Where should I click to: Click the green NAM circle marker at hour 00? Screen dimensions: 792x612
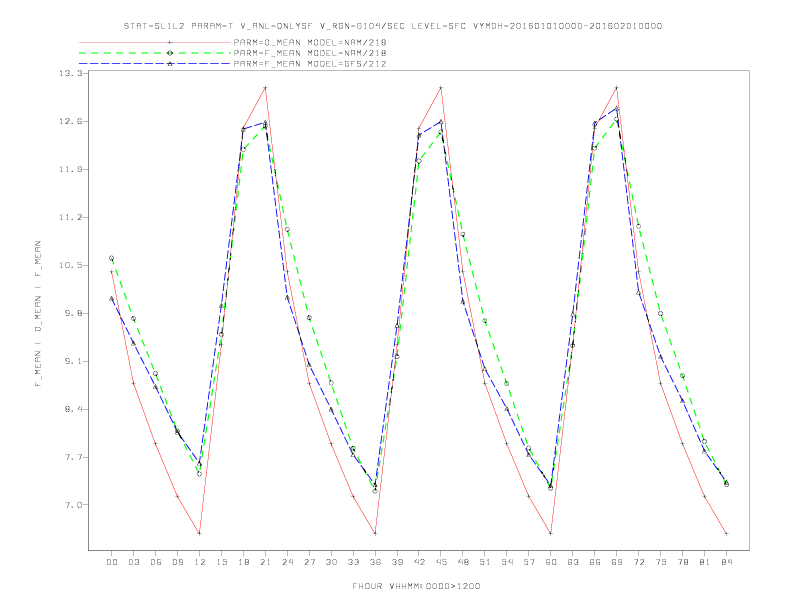coord(112,258)
